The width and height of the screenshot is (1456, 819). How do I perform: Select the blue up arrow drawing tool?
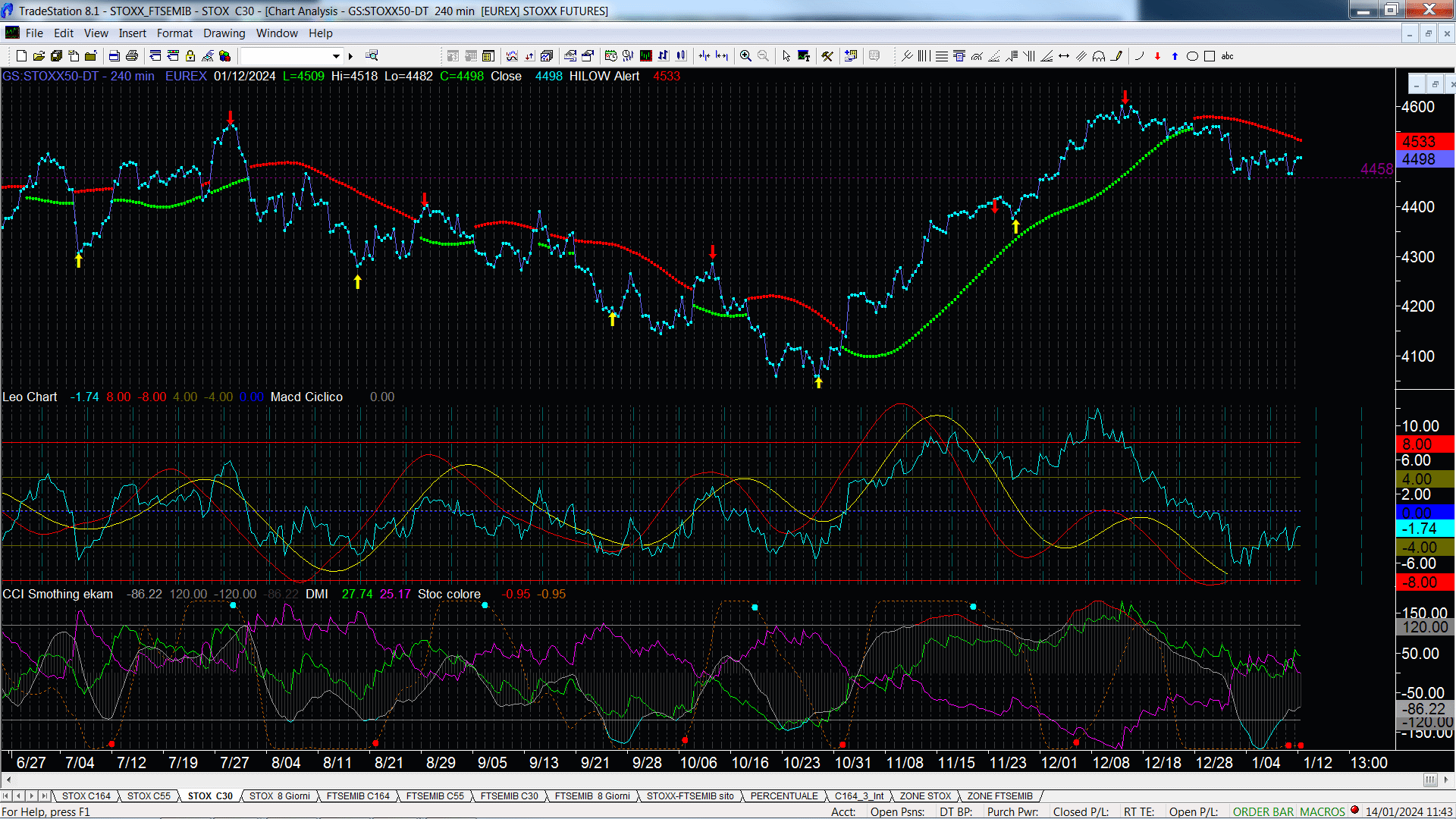tap(1175, 56)
